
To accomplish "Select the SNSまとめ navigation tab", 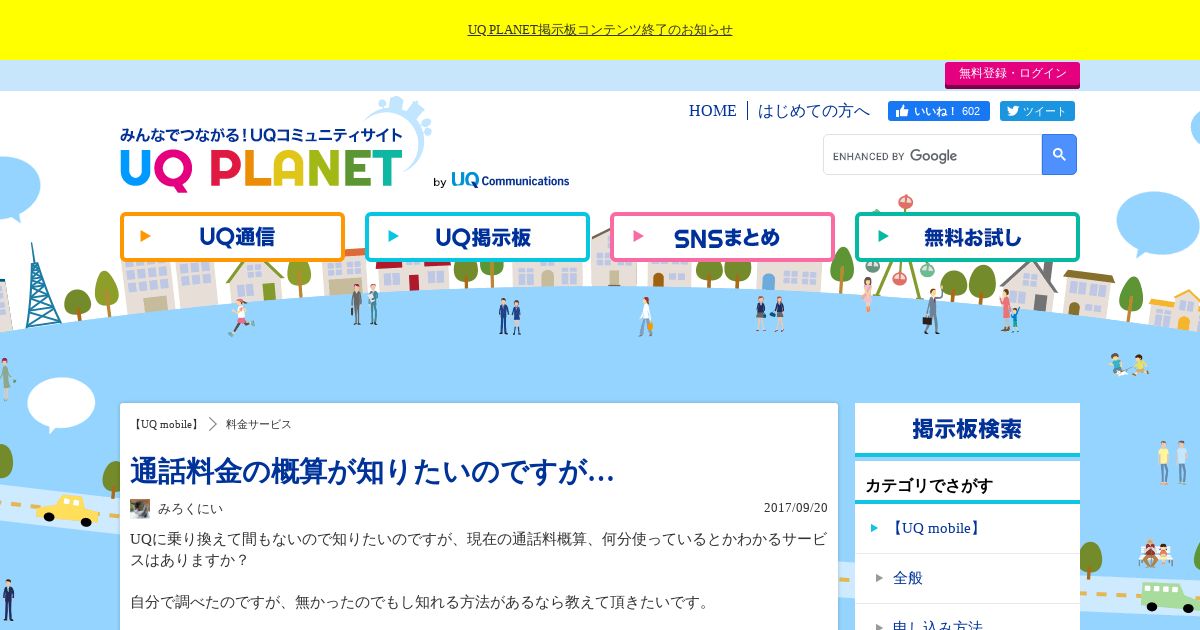I will tap(722, 237).
